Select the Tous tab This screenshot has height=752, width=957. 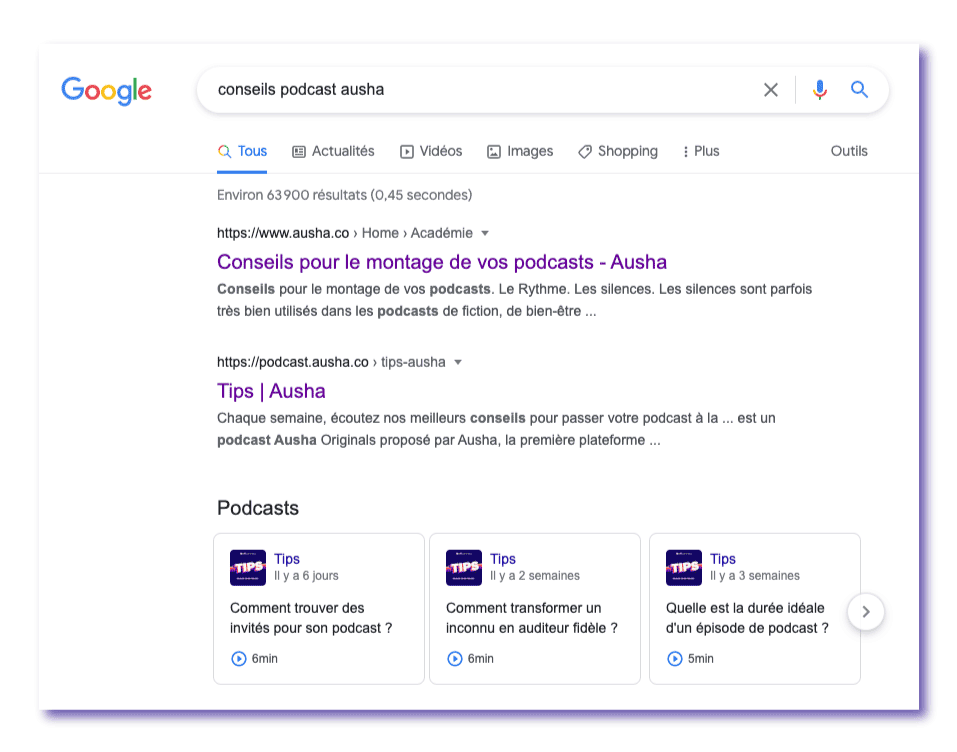pos(242,151)
